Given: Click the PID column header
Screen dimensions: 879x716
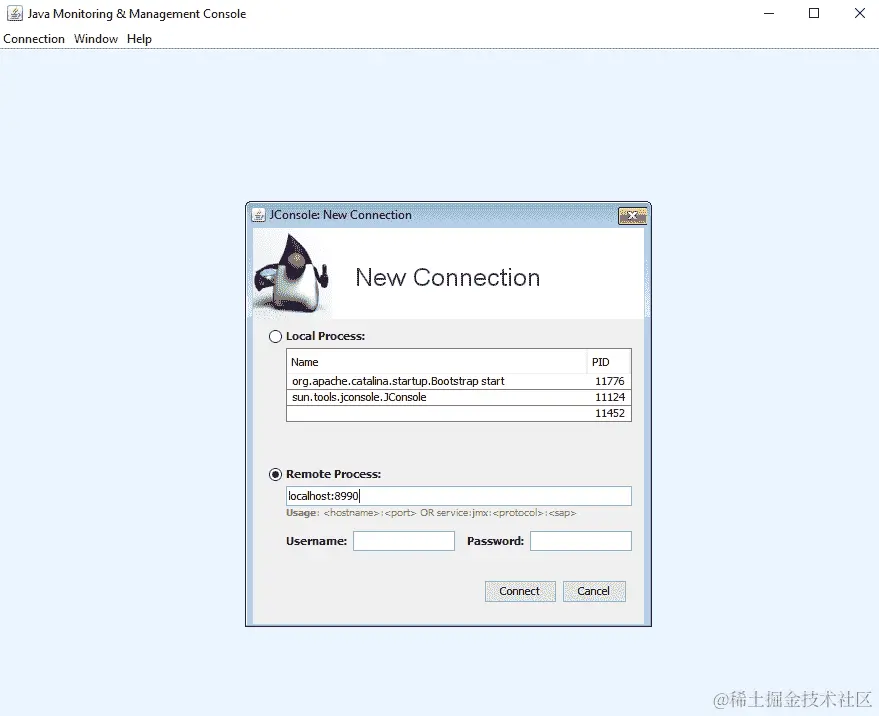Looking at the screenshot, I should 609,362.
